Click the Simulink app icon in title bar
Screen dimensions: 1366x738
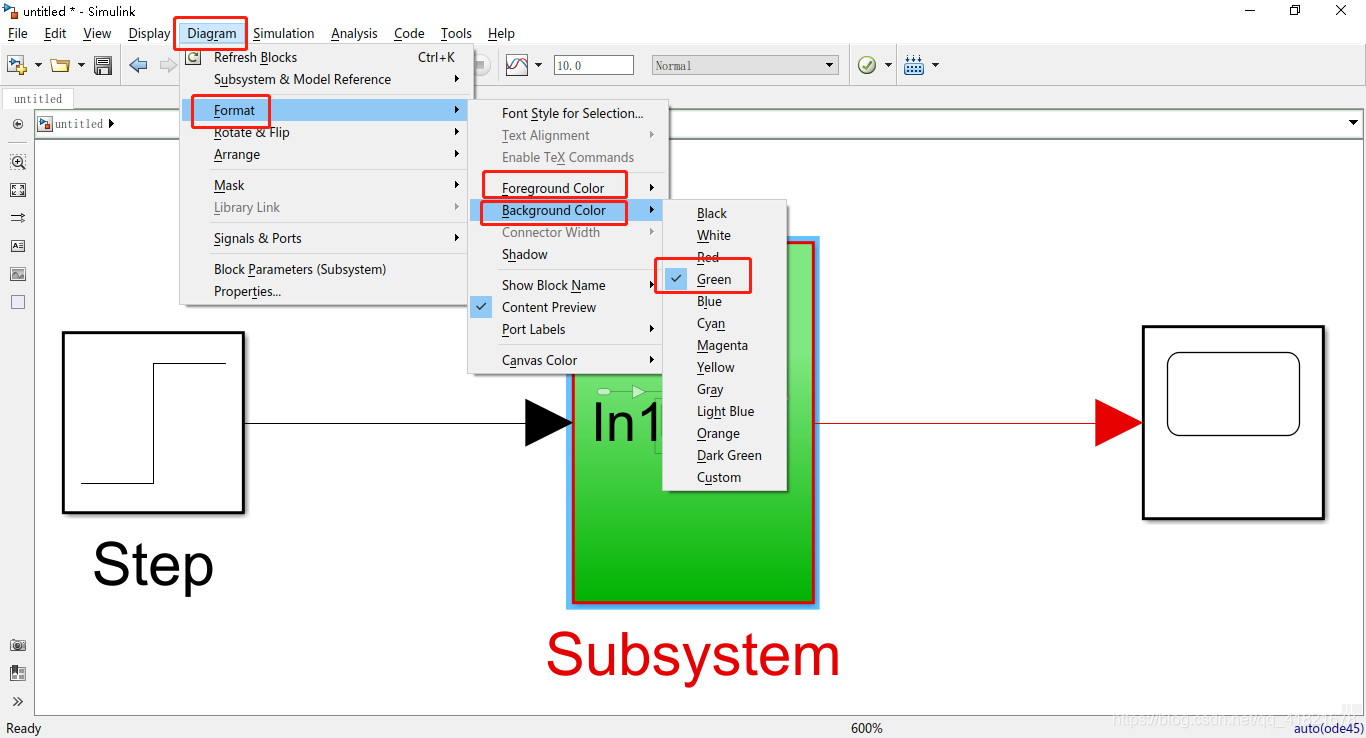pyautogui.click(x=10, y=11)
